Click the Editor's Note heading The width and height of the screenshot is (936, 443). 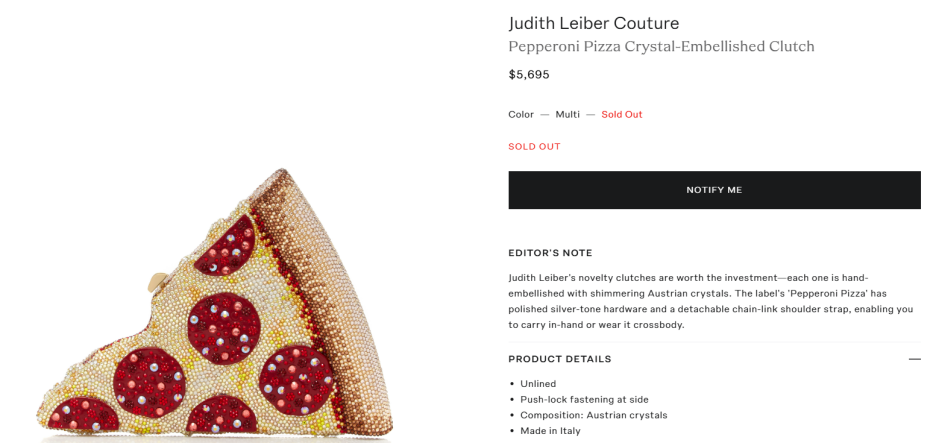pyautogui.click(x=550, y=253)
